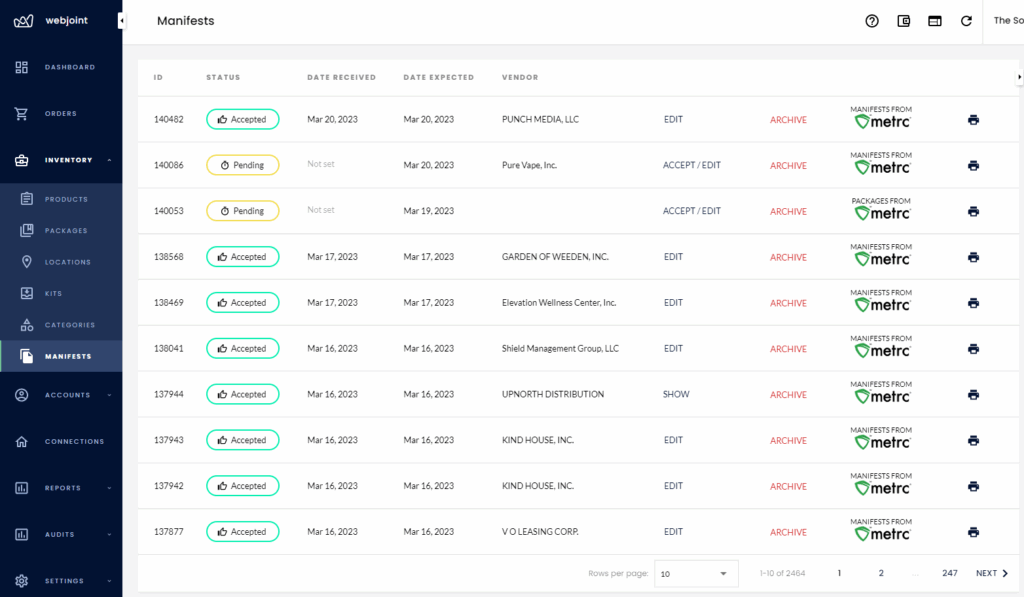
Task: Go to Packages in Inventory submenu
Action: [x=66, y=231]
